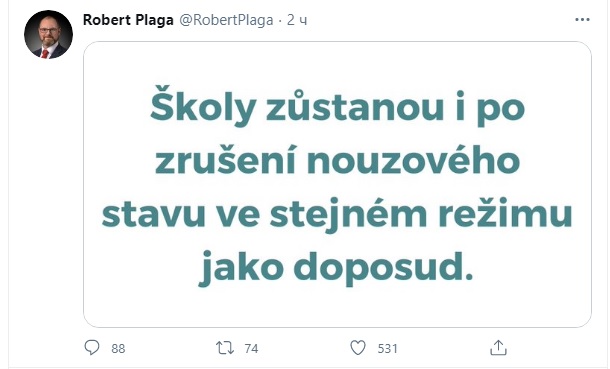Click the word 'zůstanou' in the card
This screenshot has width=610, height=369.
355,106
